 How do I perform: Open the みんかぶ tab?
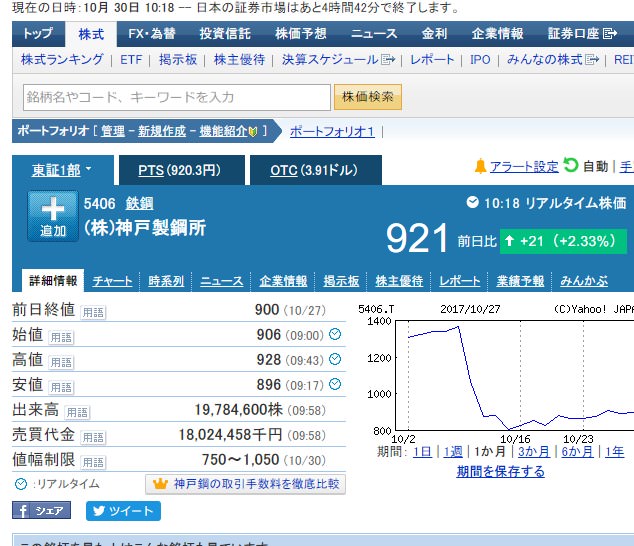click(x=583, y=281)
